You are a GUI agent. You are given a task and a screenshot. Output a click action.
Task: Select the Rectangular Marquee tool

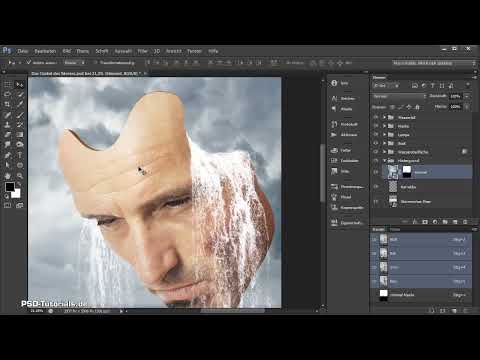click(8, 85)
